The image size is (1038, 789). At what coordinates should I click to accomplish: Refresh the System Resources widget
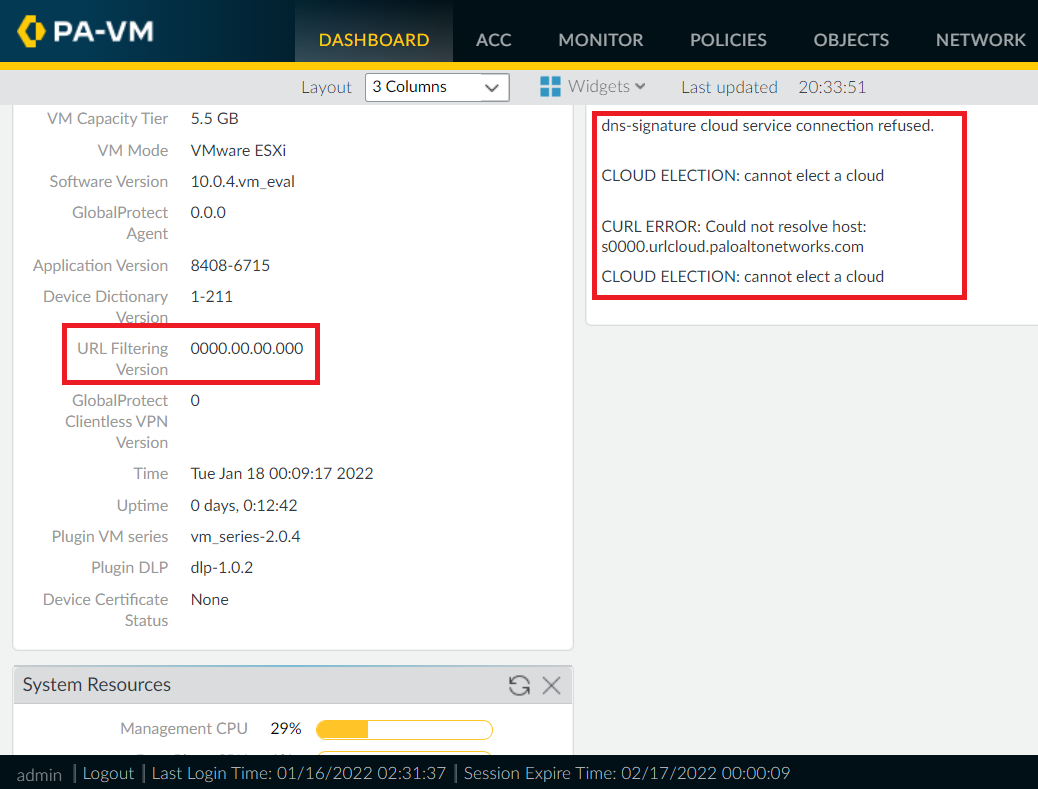tap(520, 685)
